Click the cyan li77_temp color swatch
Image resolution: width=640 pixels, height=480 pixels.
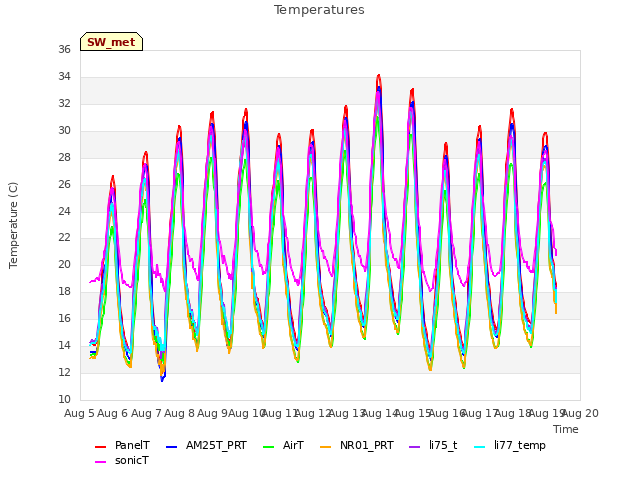[480, 447]
